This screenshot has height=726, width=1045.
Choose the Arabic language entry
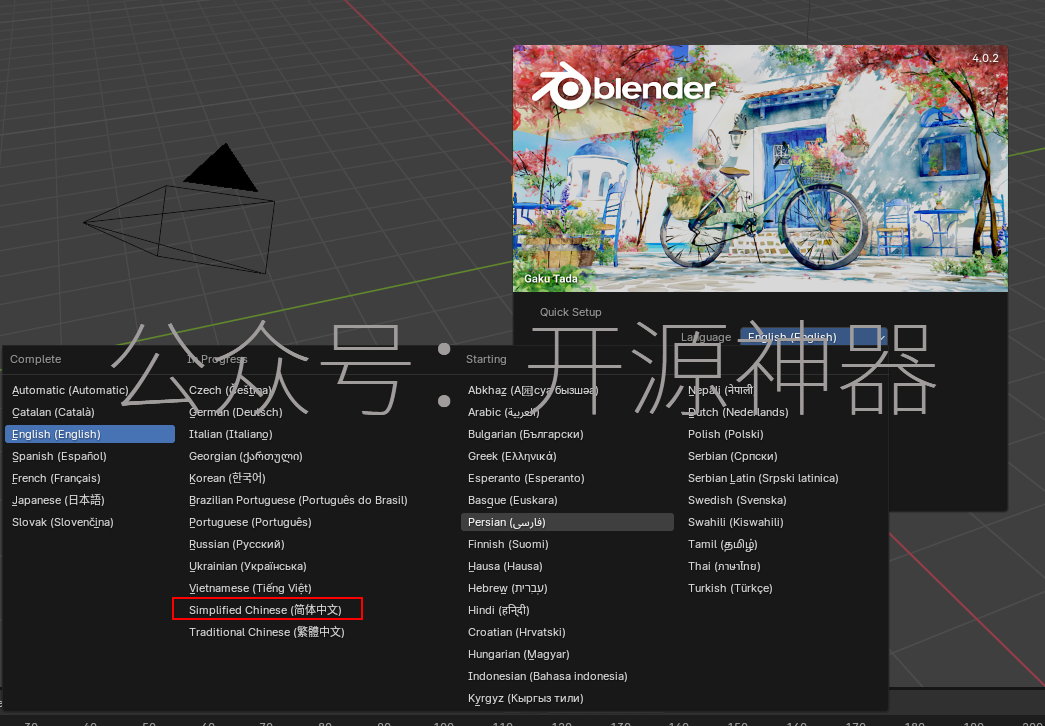(x=567, y=412)
